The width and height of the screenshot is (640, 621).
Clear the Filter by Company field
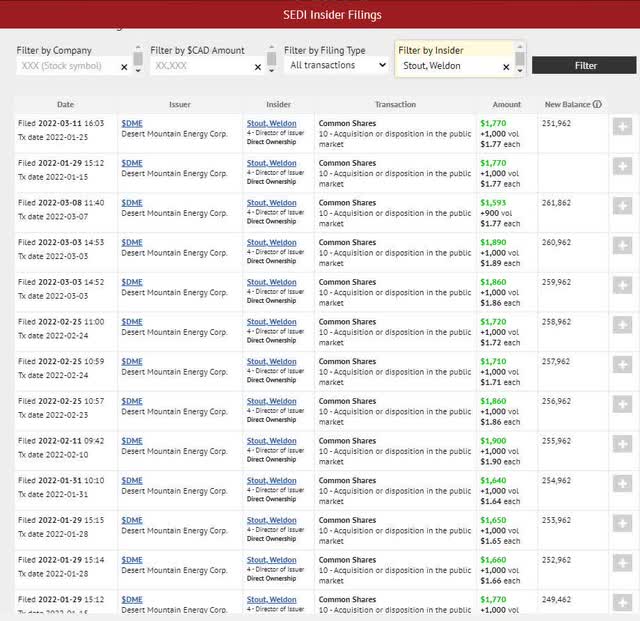click(x=124, y=67)
